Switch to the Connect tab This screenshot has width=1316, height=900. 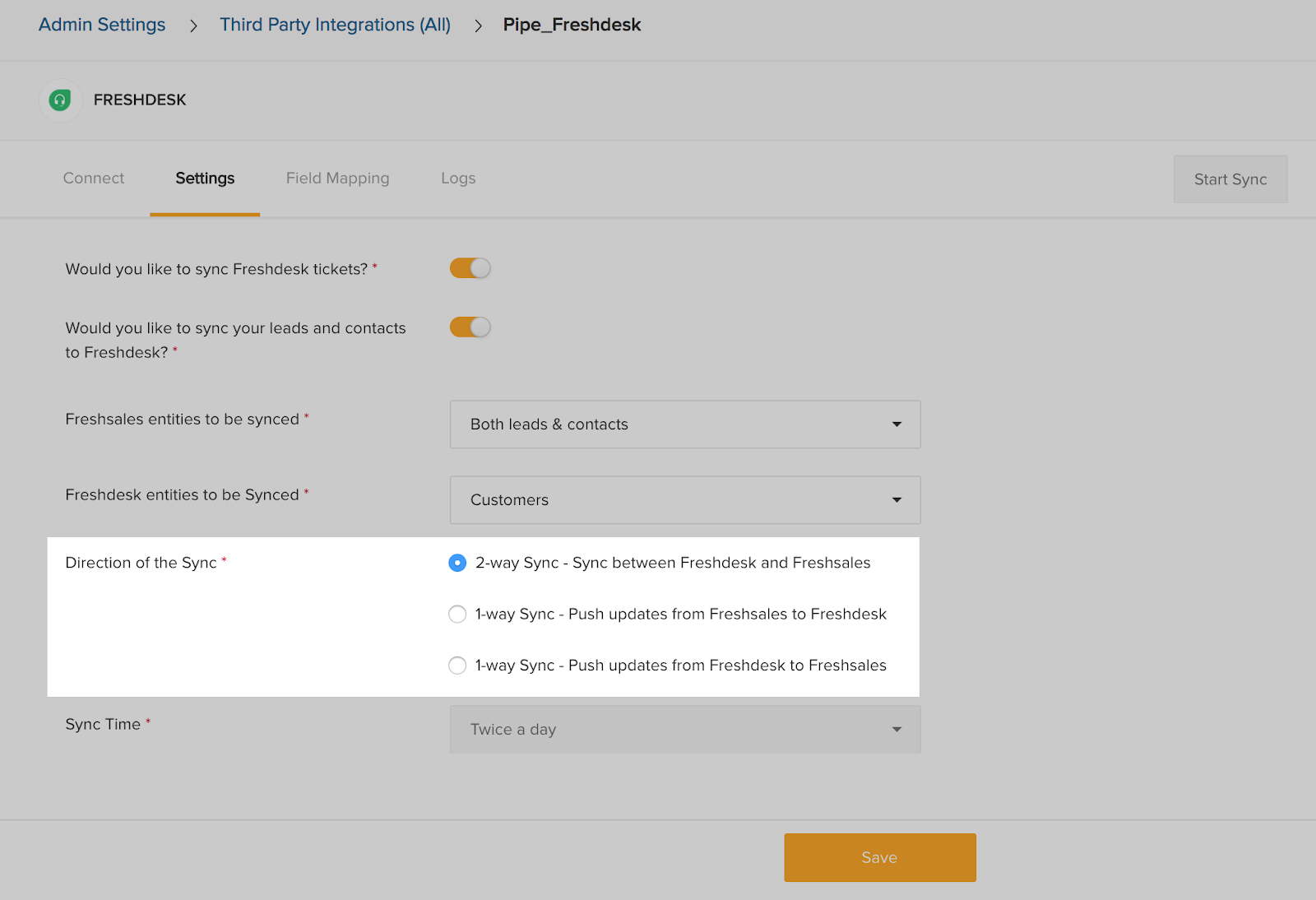click(x=94, y=179)
